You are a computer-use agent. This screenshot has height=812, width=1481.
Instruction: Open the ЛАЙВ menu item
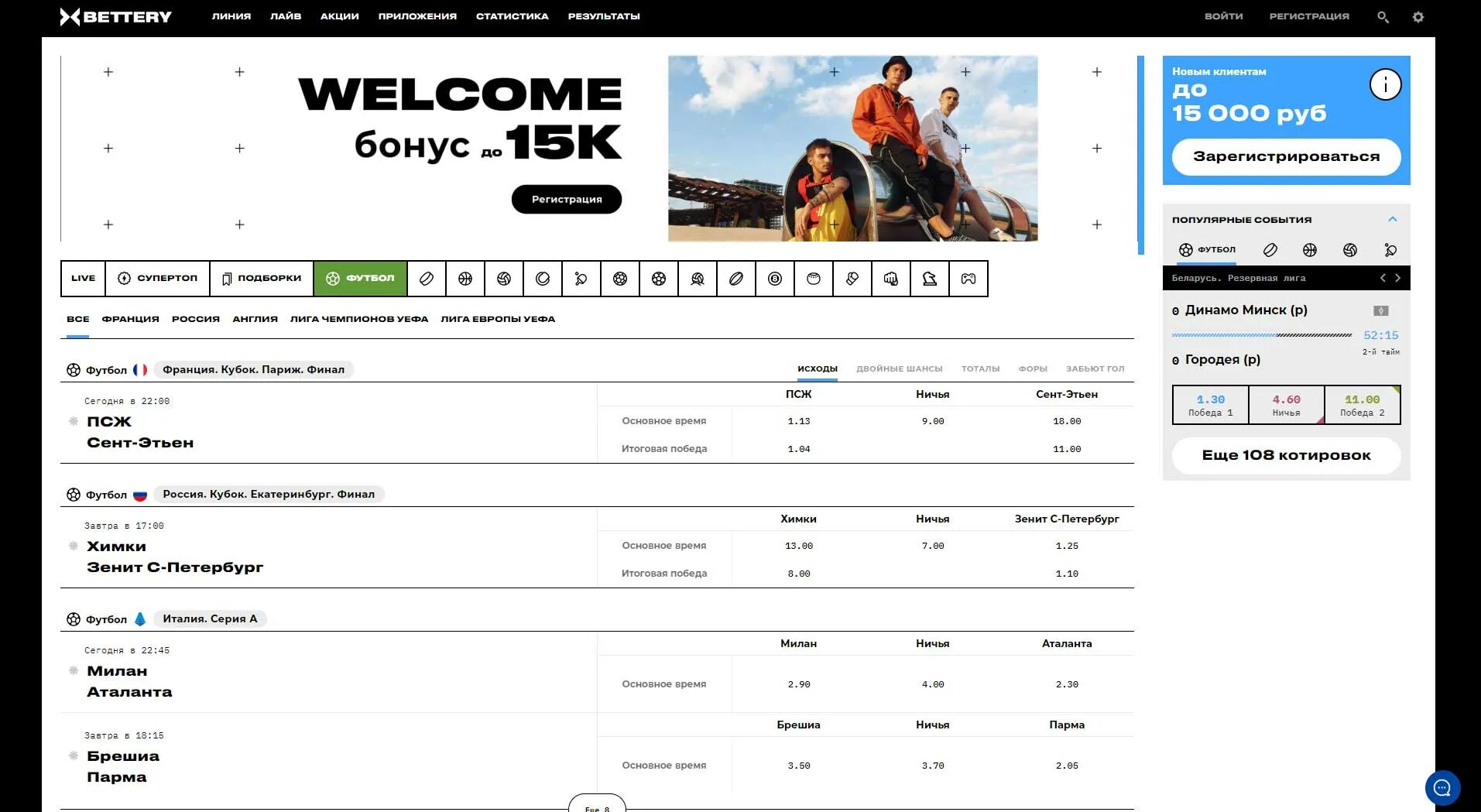click(286, 16)
